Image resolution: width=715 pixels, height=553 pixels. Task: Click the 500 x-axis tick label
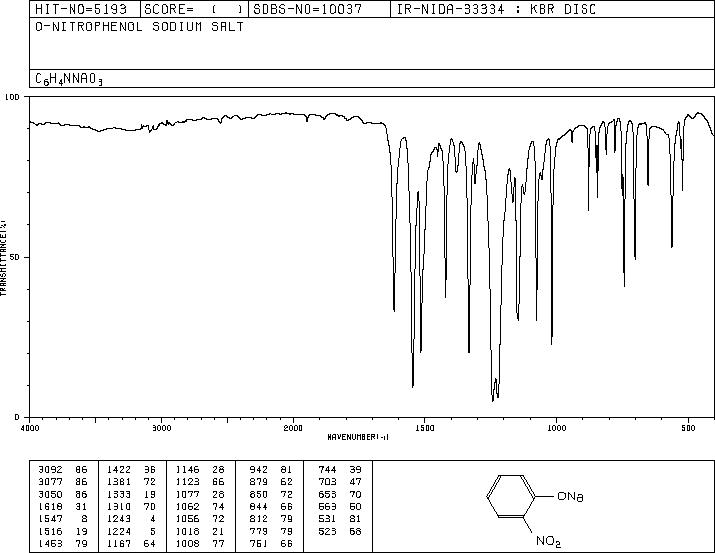pyautogui.click(x=688, y=428)
